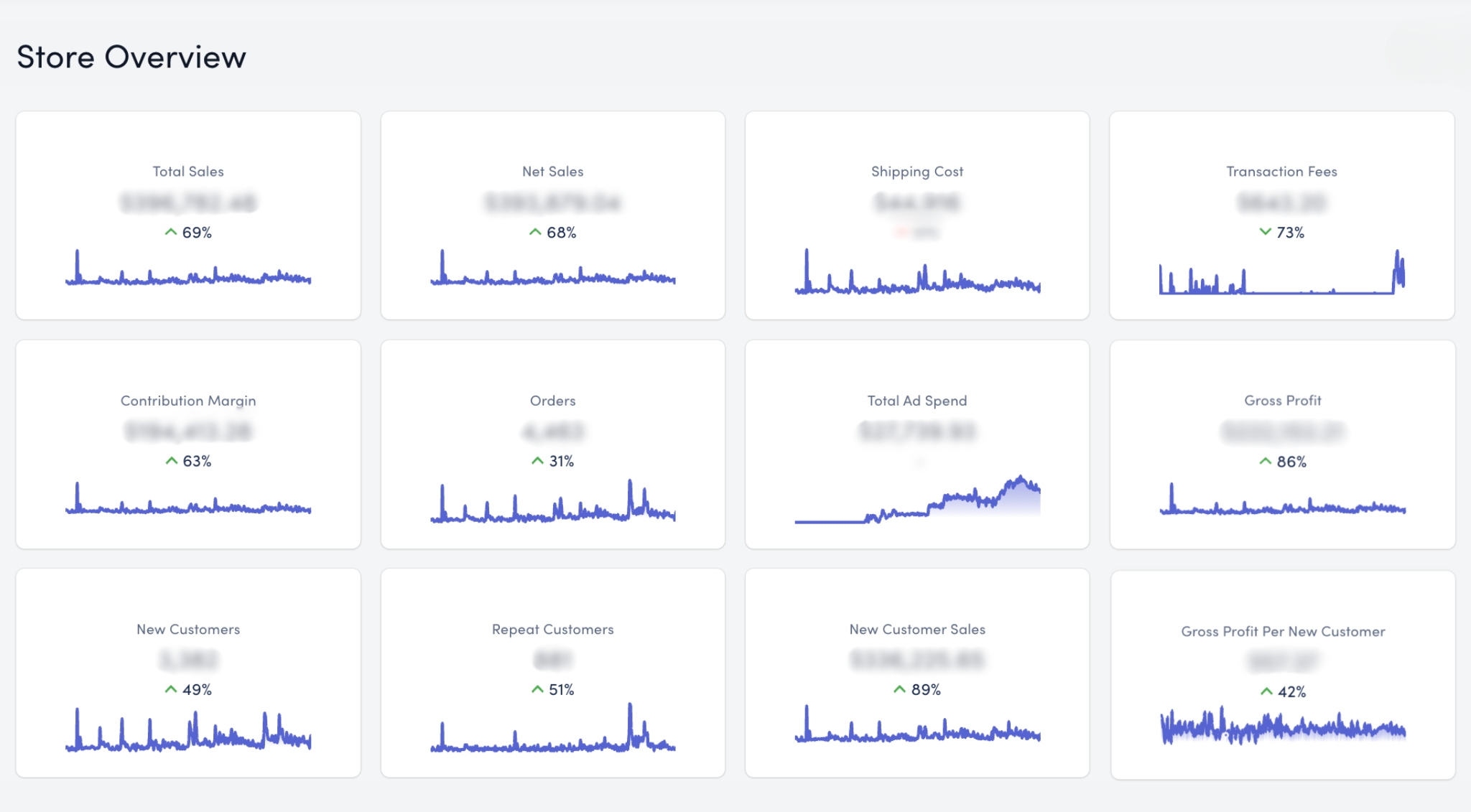Click the Transaction Fees green down arrow

[1265, 231]
